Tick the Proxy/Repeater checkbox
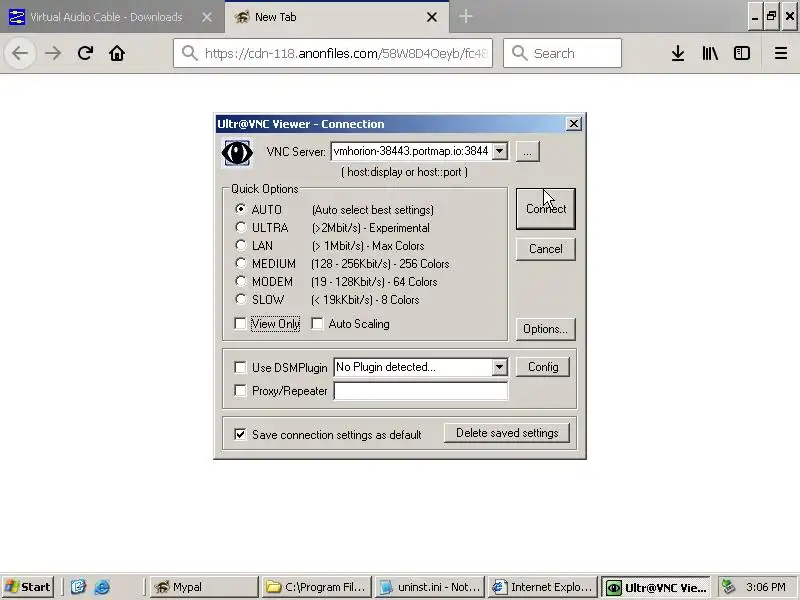This screenshot has height=600, width=800. tap(240, 391)
